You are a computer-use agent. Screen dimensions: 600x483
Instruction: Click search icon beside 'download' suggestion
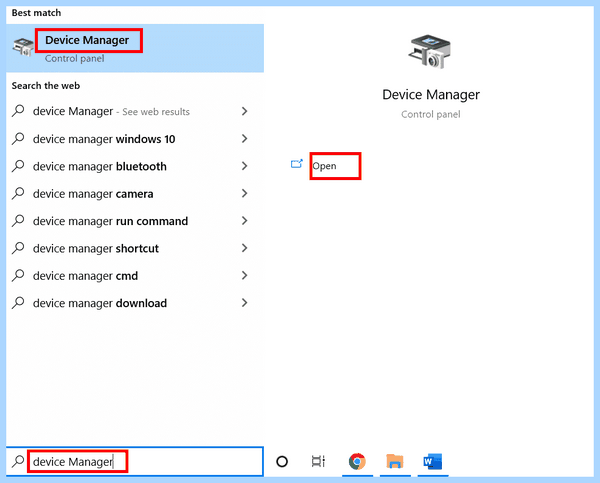pos(18,303)
